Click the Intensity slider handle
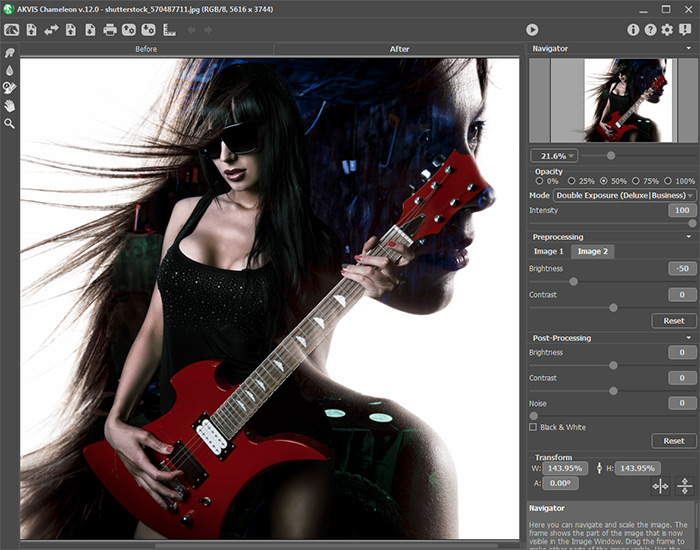This screenshot has height=550, width=700. click(692, 223)
